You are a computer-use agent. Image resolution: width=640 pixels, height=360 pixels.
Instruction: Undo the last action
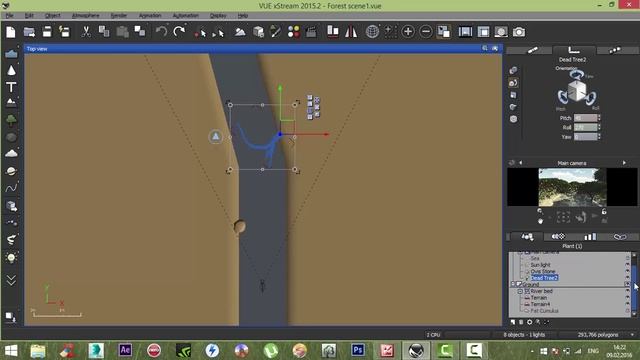coord(161,32)
